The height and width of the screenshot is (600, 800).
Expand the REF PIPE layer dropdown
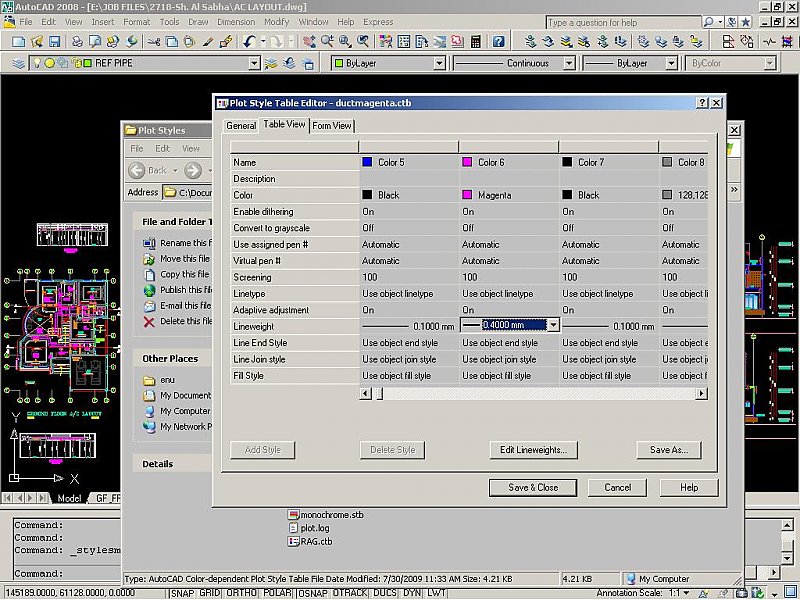coord(253,63)
